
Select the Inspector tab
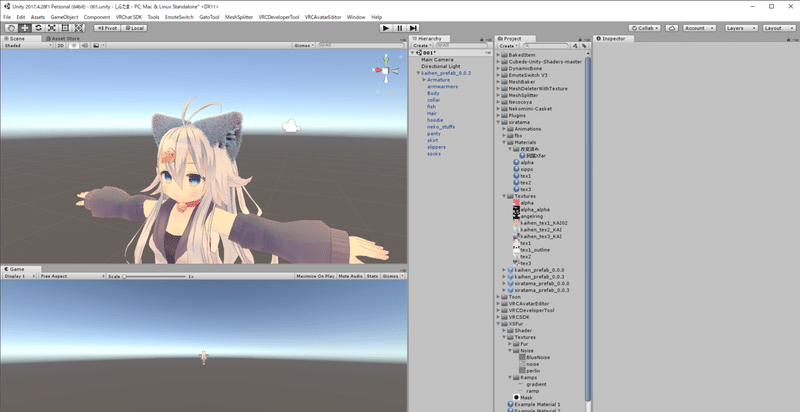click(613, 38)
